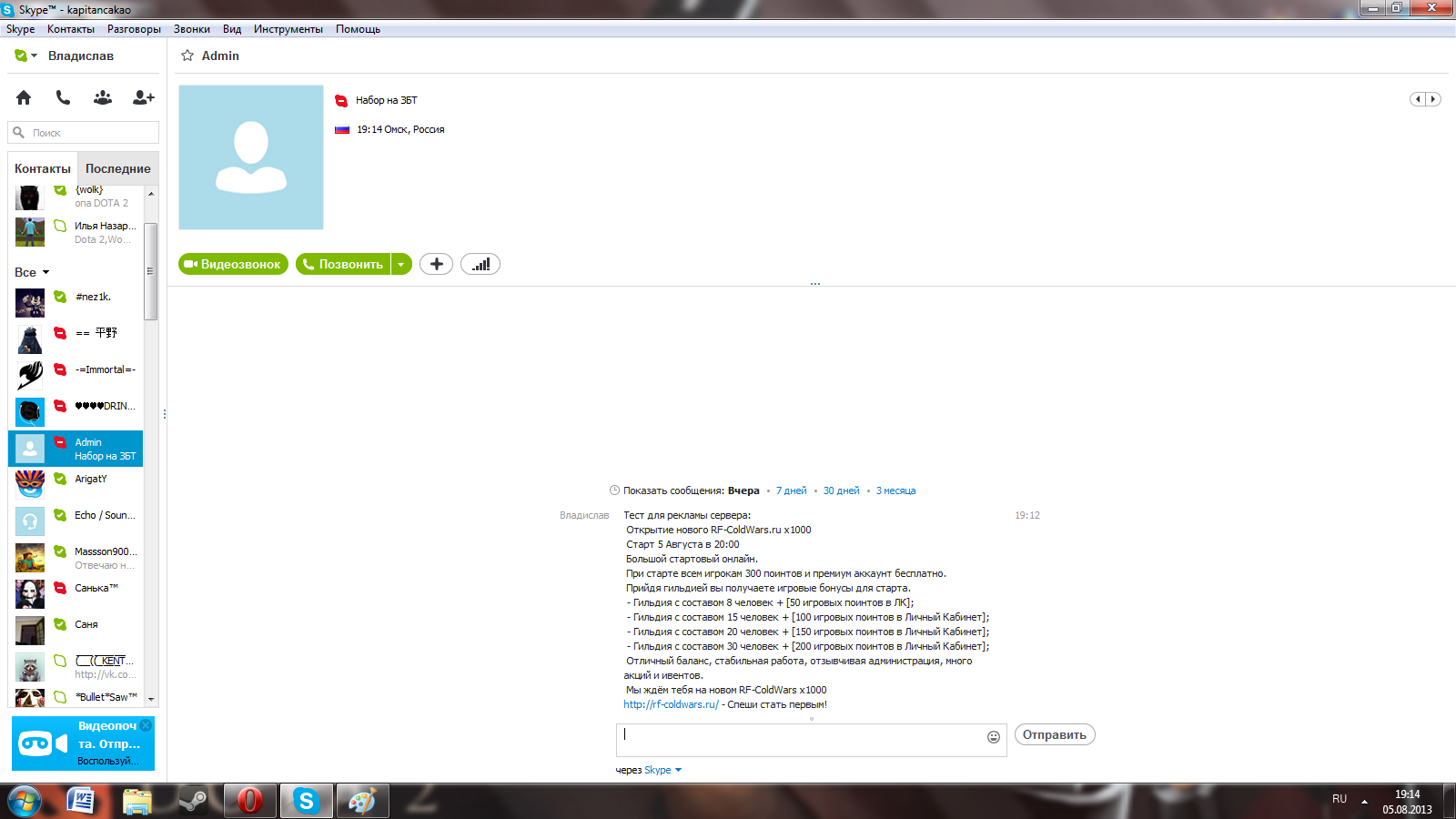Screen dimensions: 1456x819
Task: Open Windows Explorer from taskbar
Action: coord(137,801)
